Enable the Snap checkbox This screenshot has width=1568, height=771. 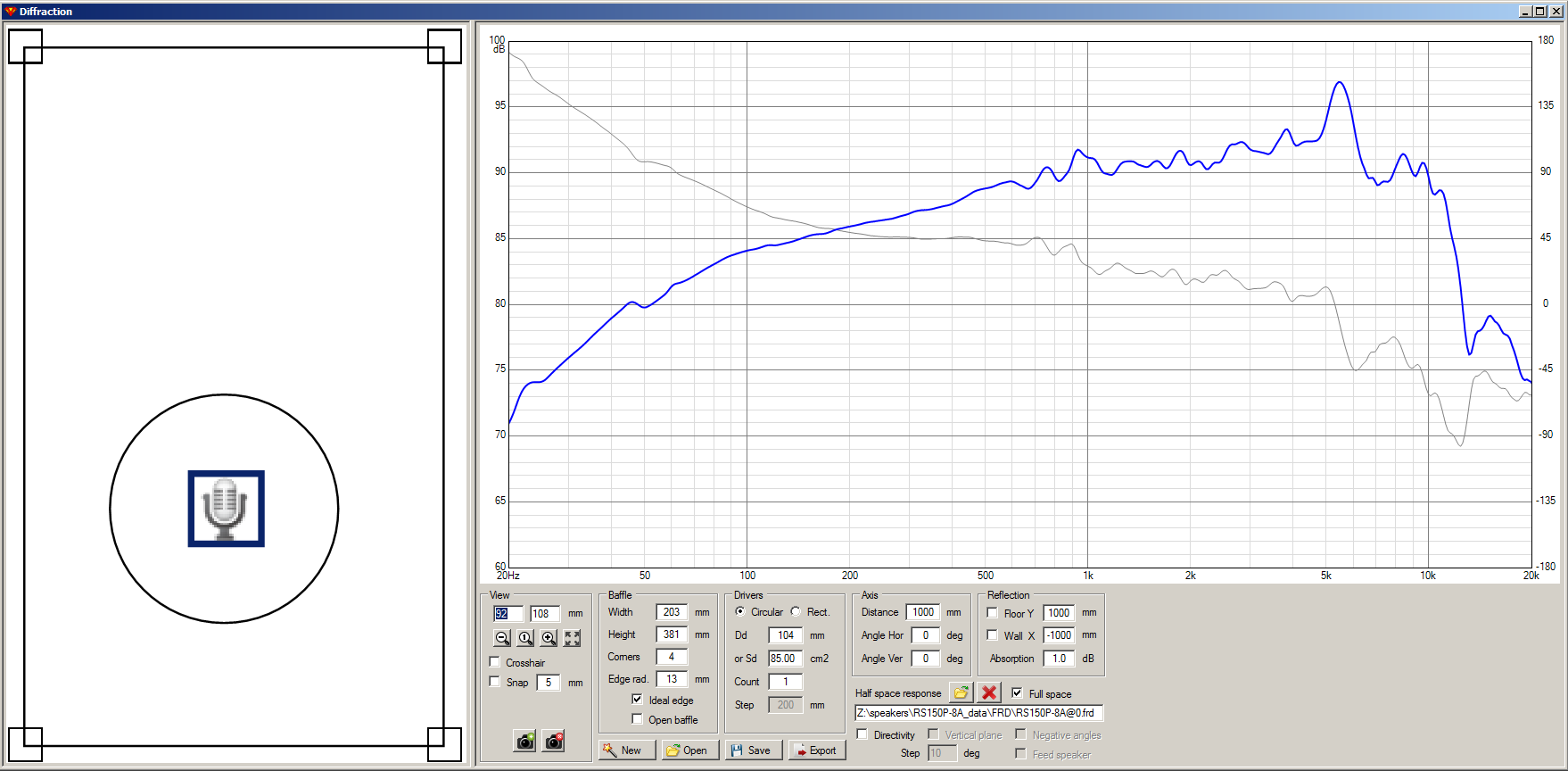495,682
